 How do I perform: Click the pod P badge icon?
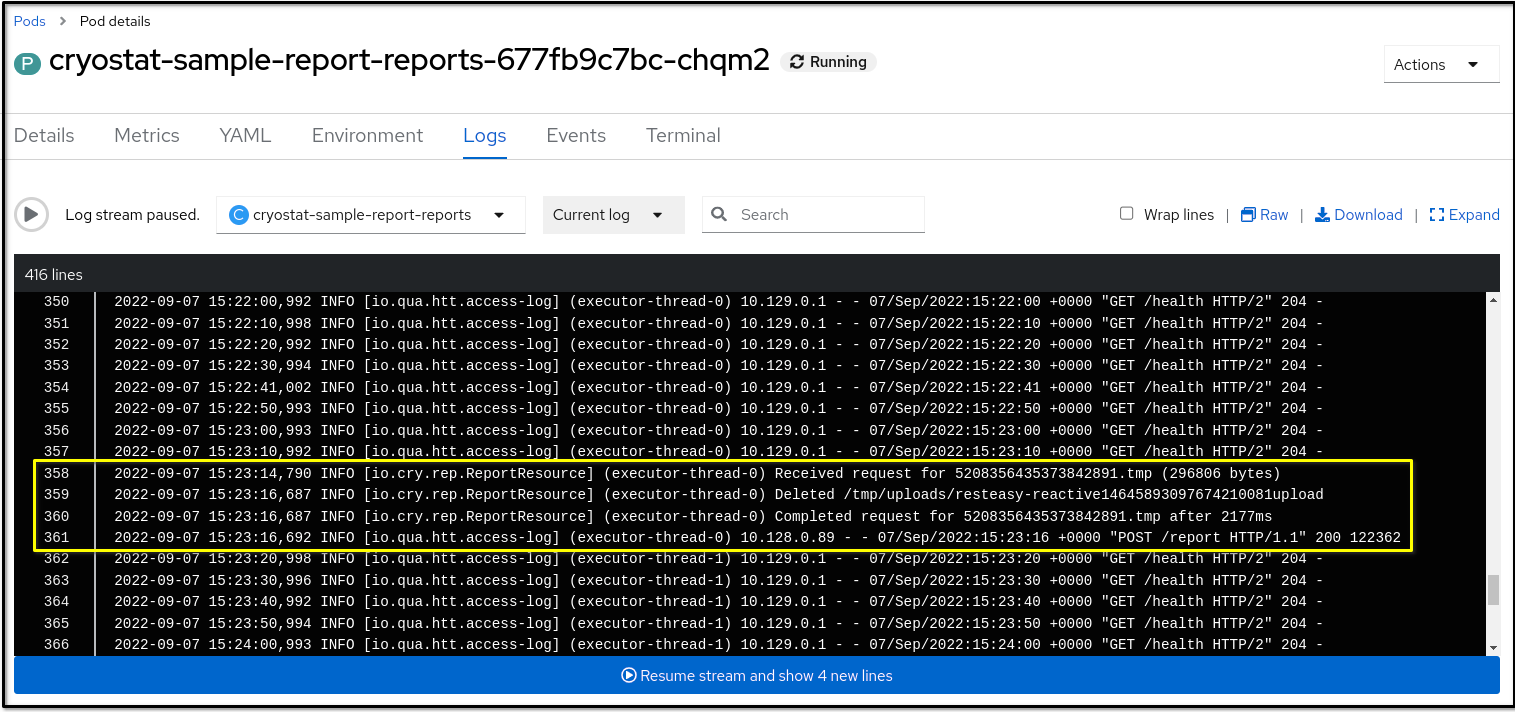tap(25, 61)
